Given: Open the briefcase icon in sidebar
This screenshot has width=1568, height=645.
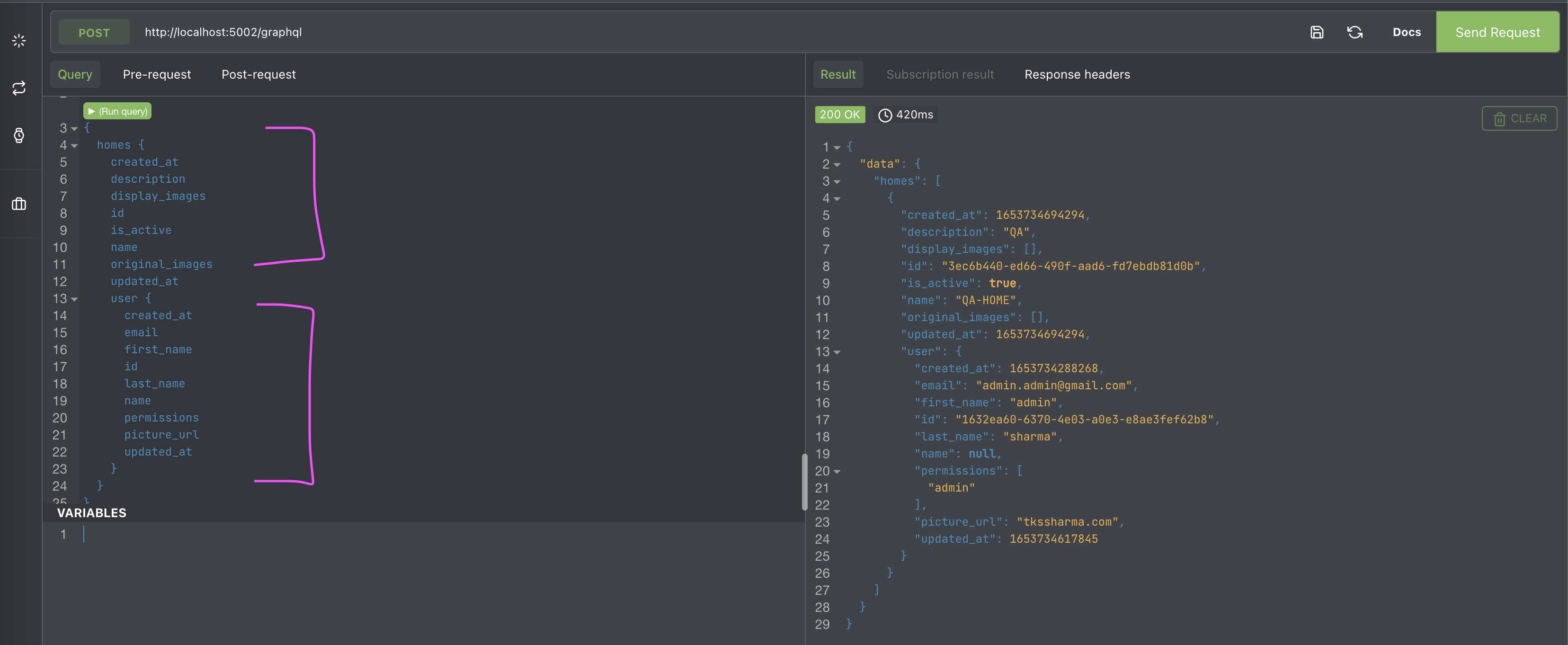Looking at the screenshot, I should (x=19, y=204).
